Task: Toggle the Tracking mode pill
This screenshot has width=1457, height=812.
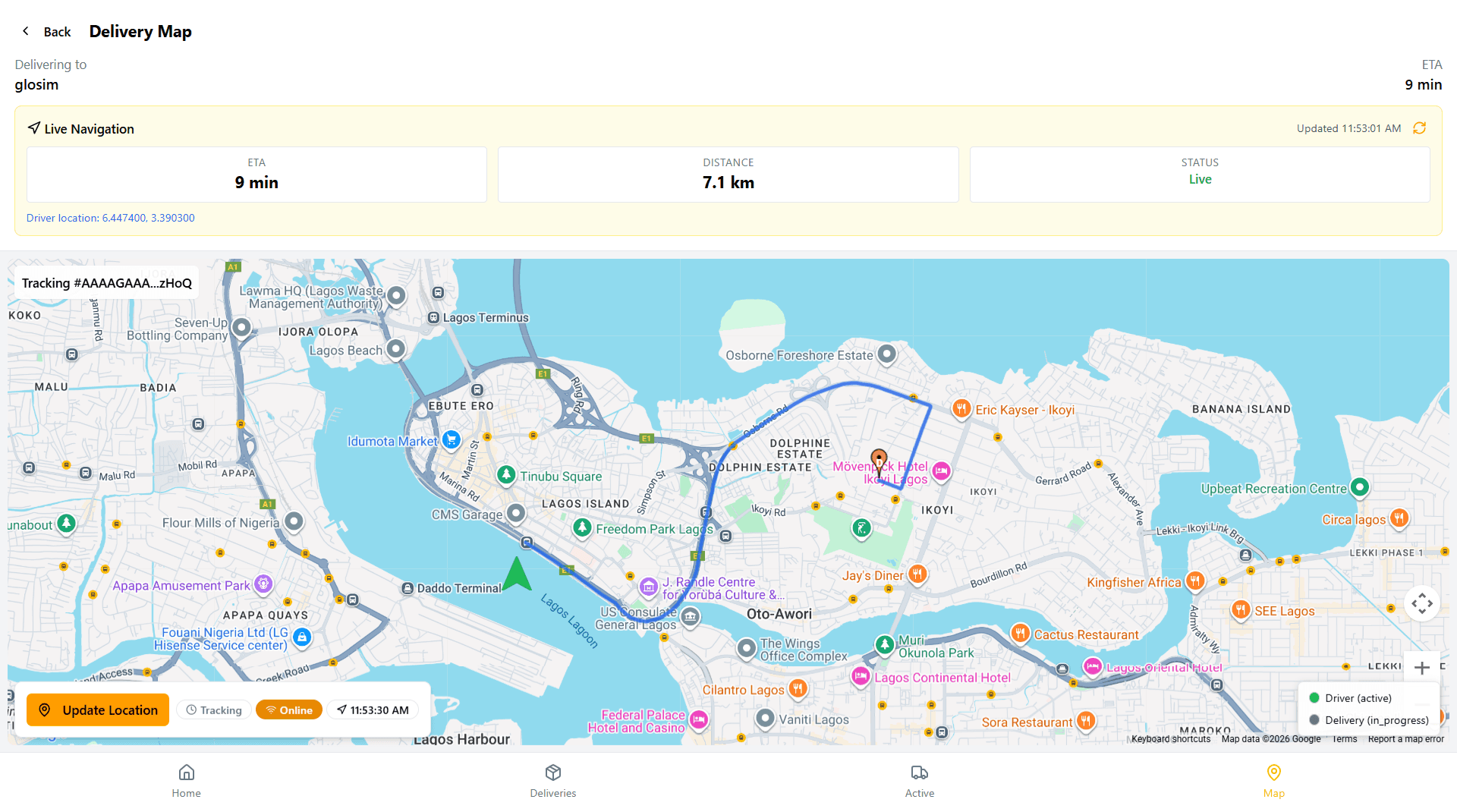Action: (x=213, y=710)
